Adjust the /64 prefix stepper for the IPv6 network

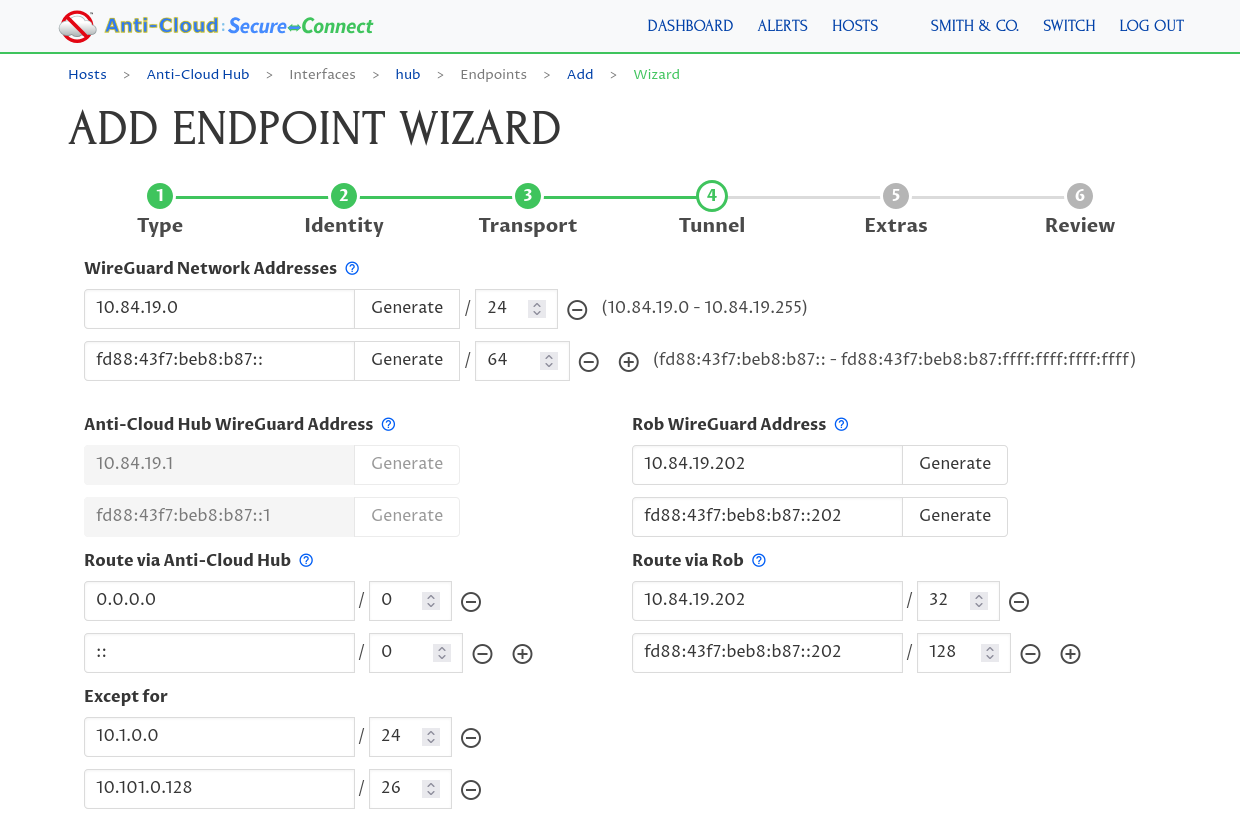548,360
